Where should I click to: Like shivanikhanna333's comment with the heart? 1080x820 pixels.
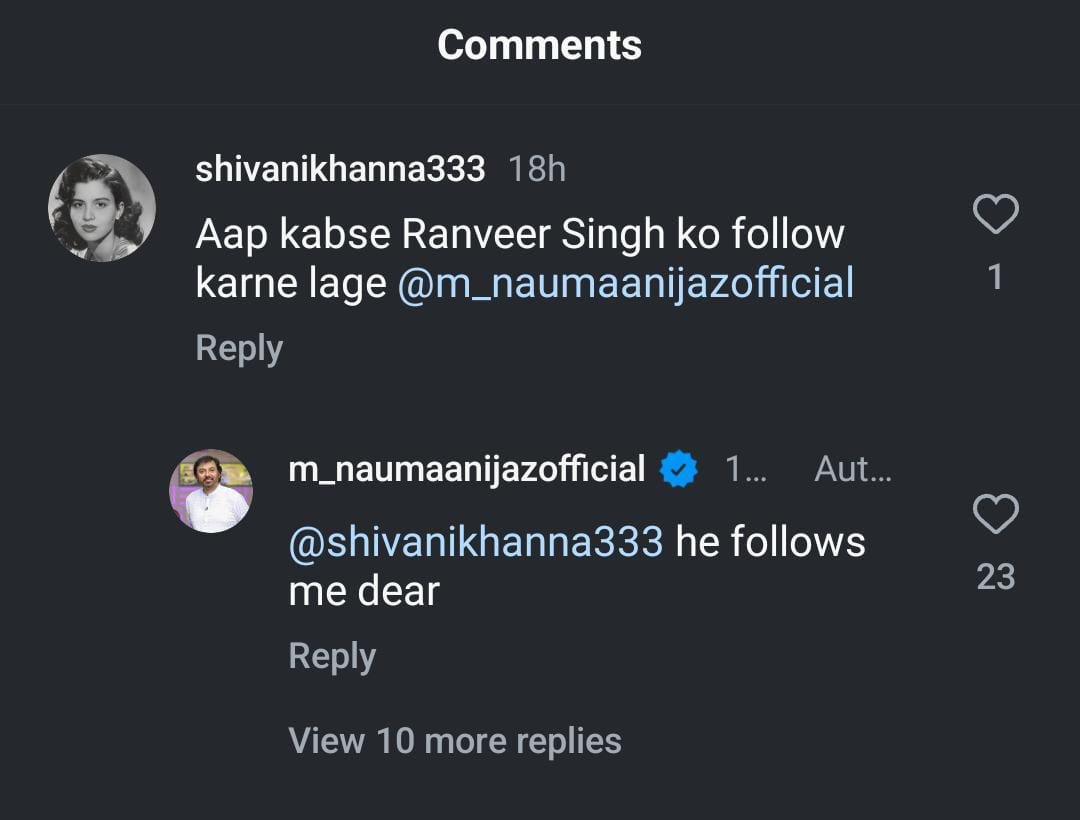coord(995,215)
